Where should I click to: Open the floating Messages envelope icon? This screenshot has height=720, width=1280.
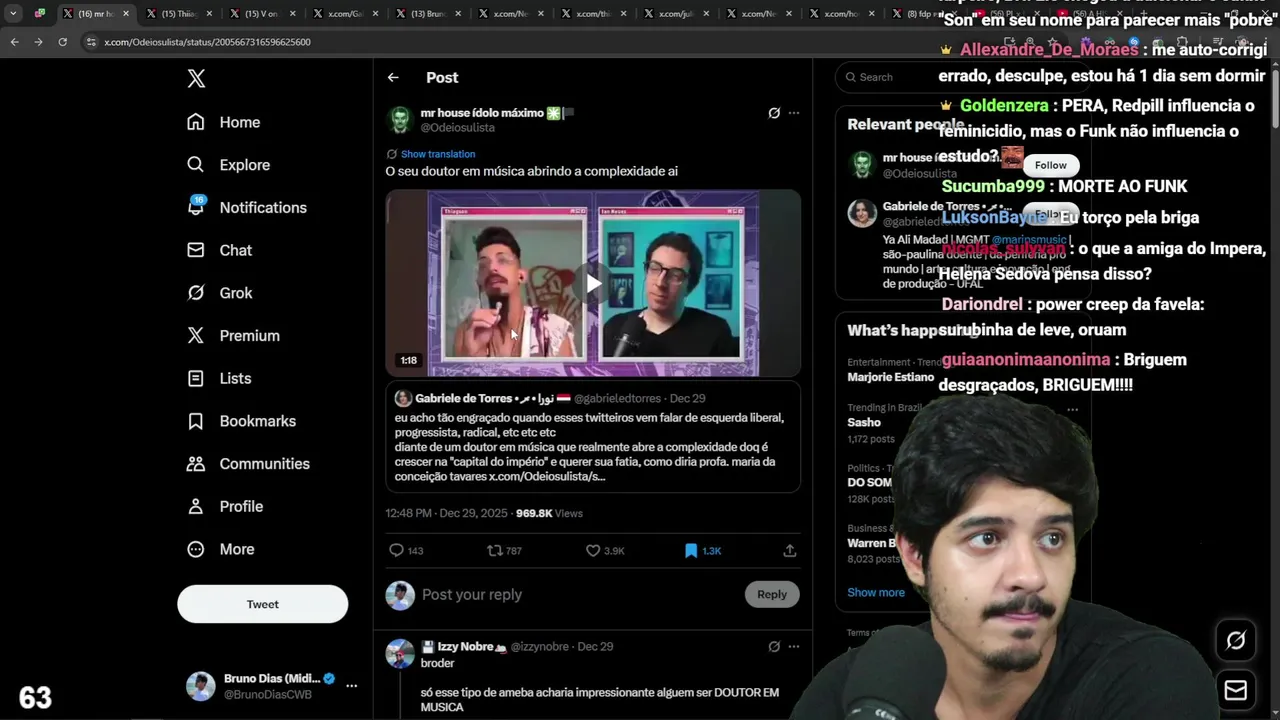point(1236,690)
